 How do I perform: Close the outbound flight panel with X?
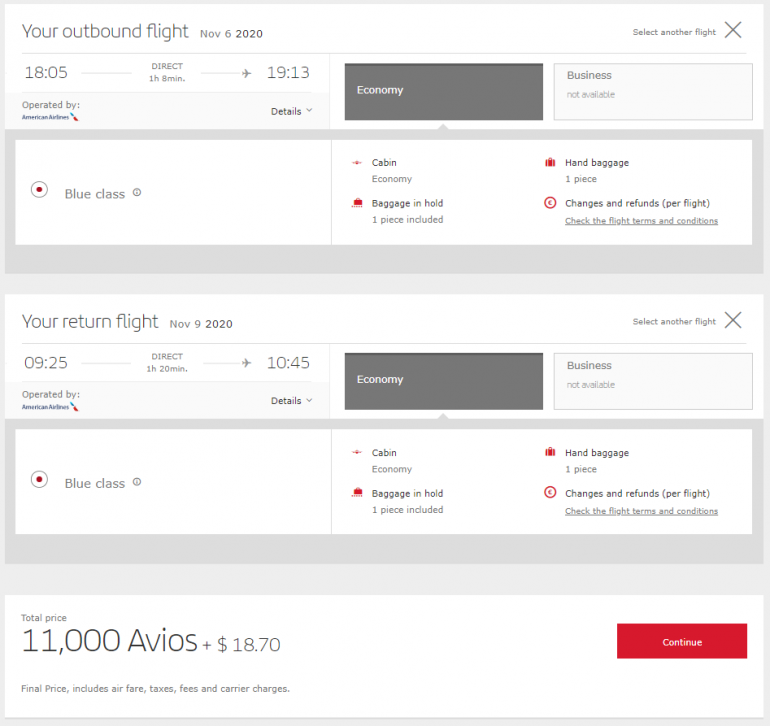tap(733, 30)
